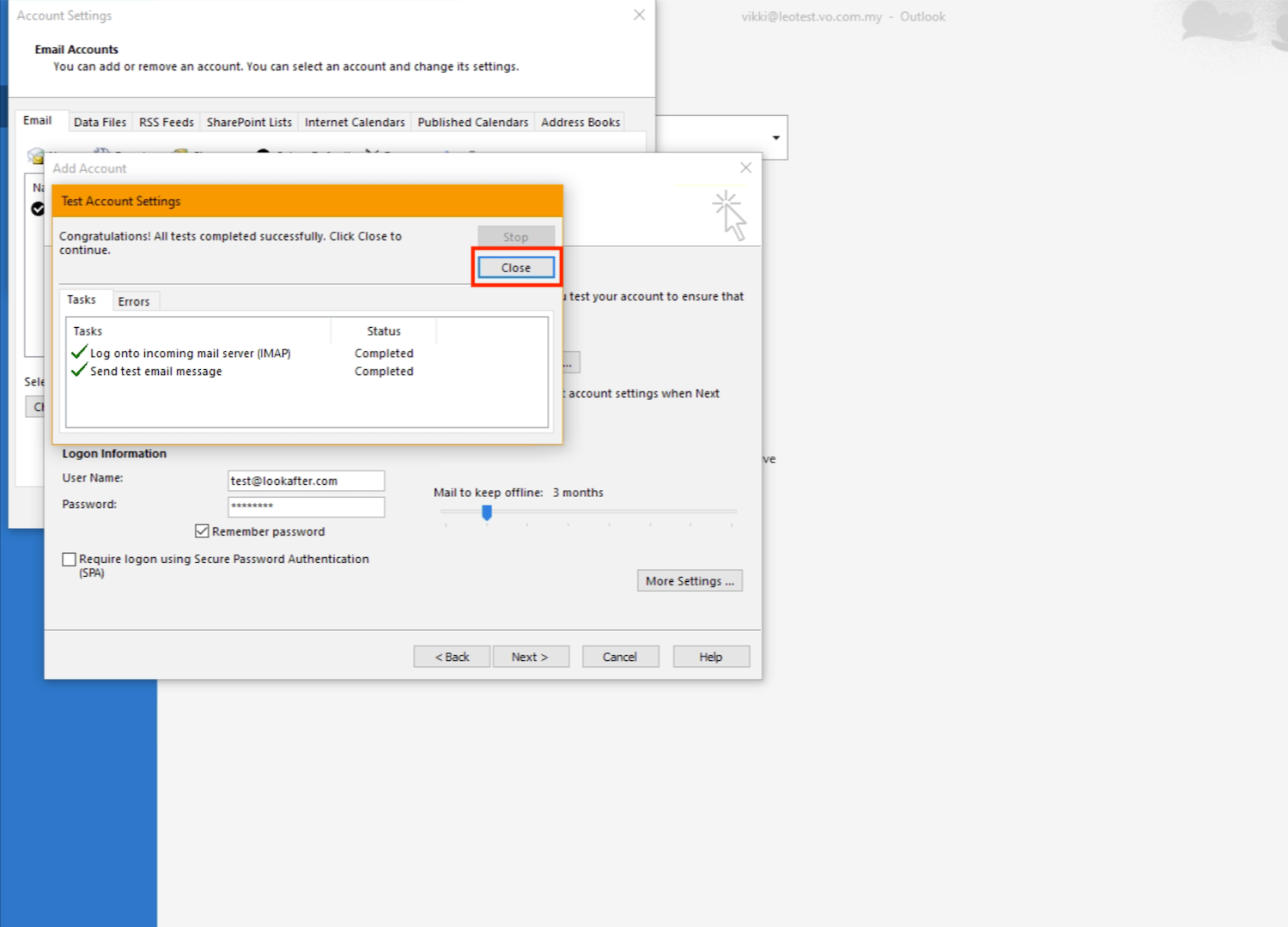The image size is (1288, 927).
Task: Click the User Name input field
Action: coord(306,481)
